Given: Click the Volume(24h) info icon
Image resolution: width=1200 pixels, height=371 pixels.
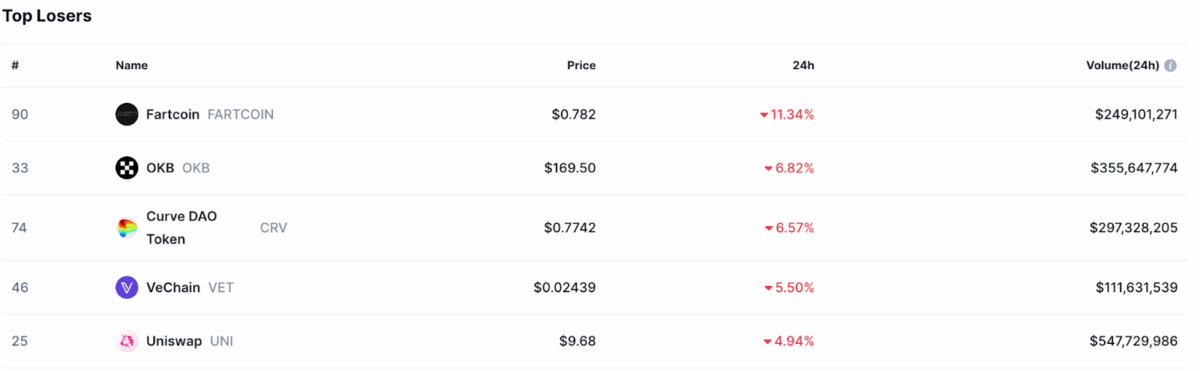Looking at the screenshot, I should [x=1170, y=65].
